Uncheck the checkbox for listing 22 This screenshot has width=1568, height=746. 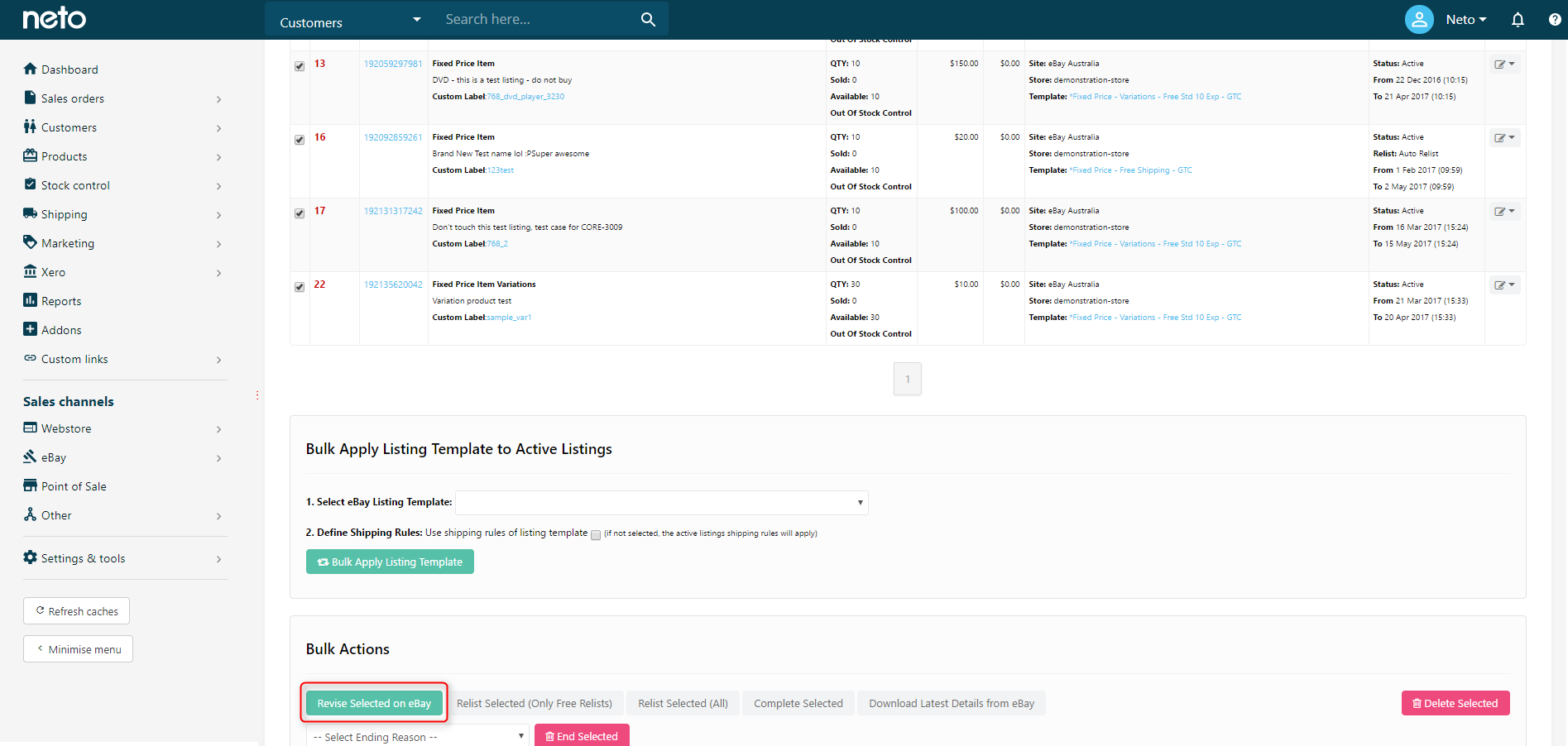[300, 287]
